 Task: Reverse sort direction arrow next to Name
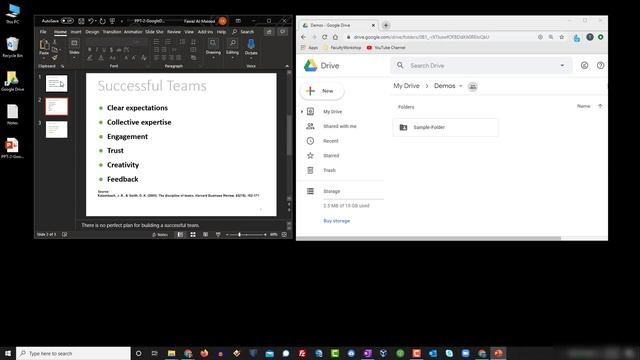tap(600, 106)
